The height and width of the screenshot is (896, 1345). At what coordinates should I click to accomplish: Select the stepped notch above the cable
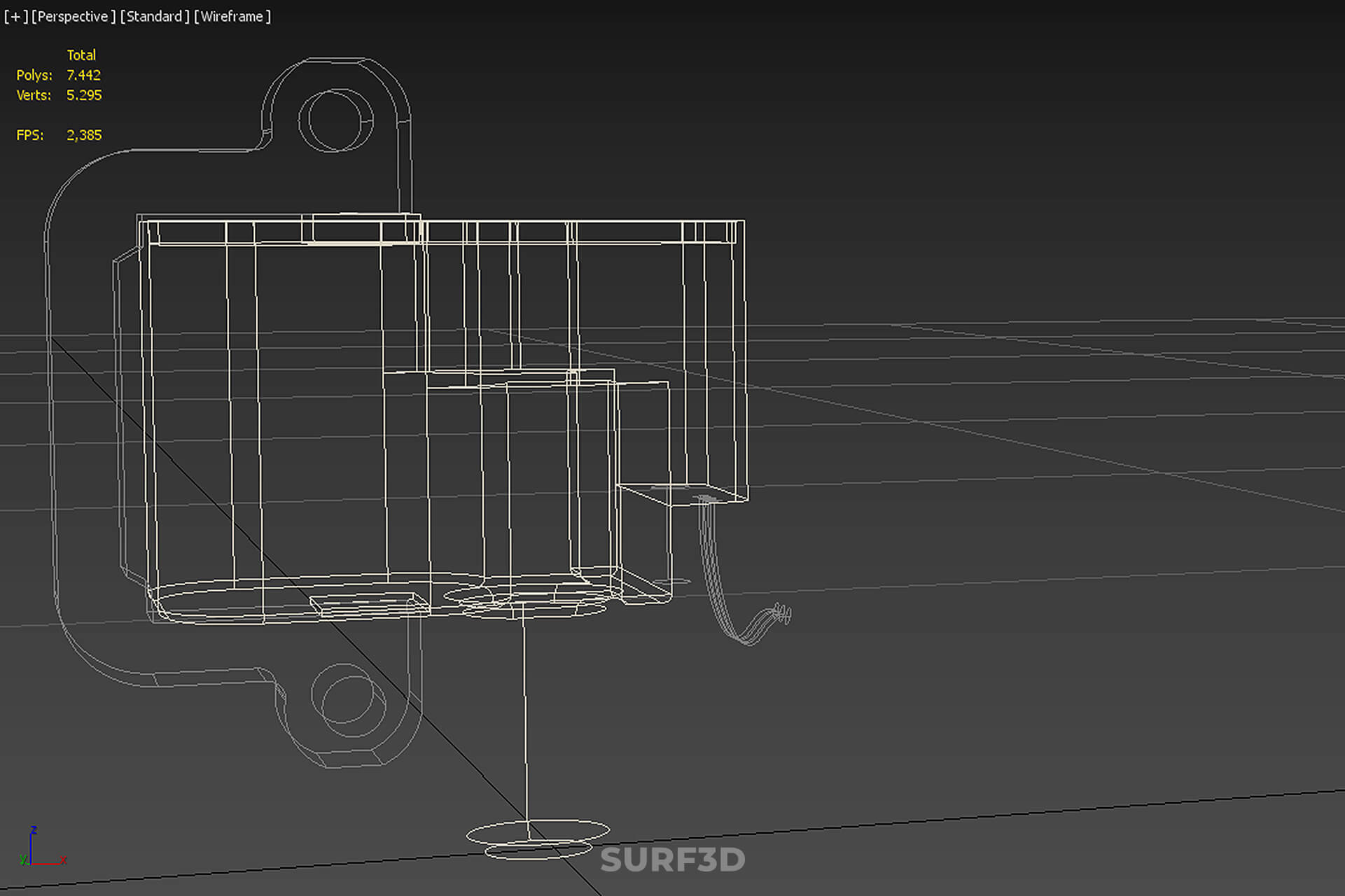682,493
